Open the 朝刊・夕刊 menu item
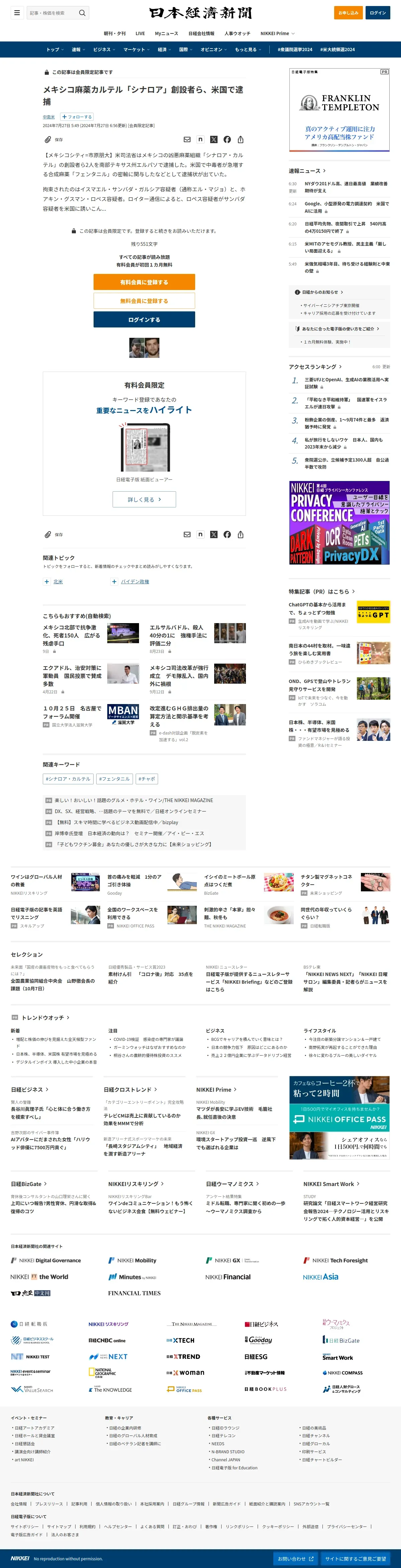 point(115,33)
